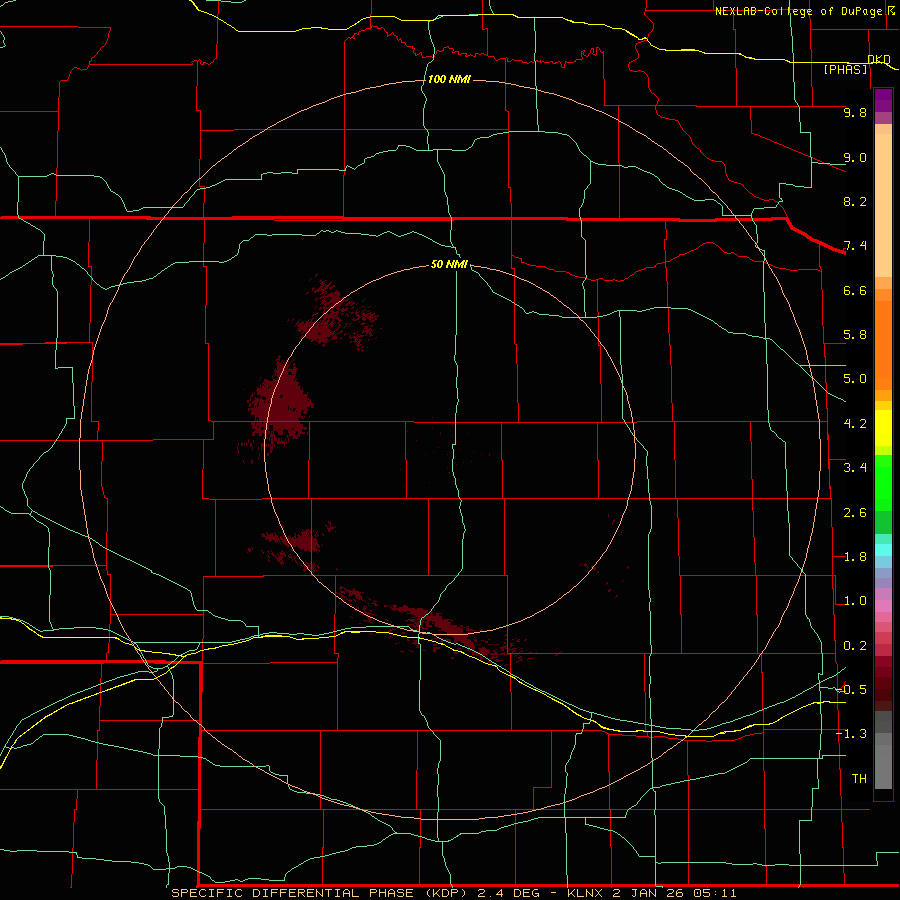Click the -0.5 value on color scale
900x900 pixels.
(851, 690)
